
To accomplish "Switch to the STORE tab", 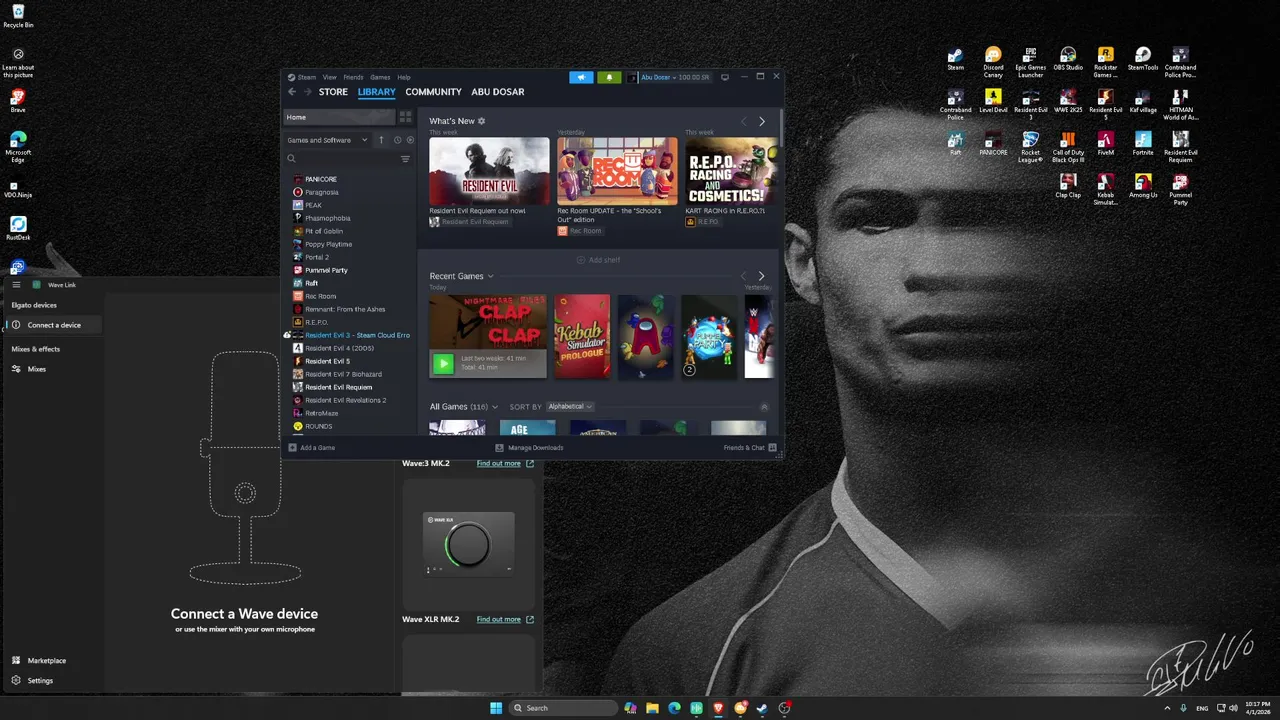I will (333, 92).
